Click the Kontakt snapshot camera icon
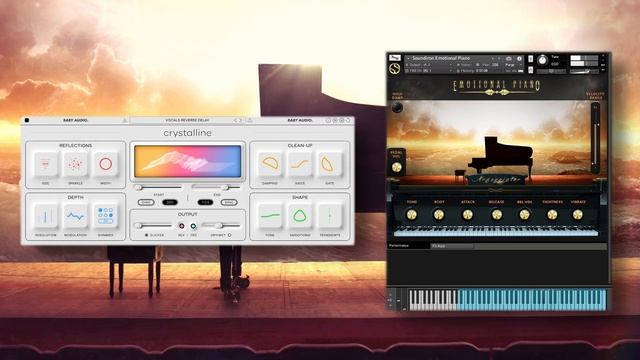 509,59
